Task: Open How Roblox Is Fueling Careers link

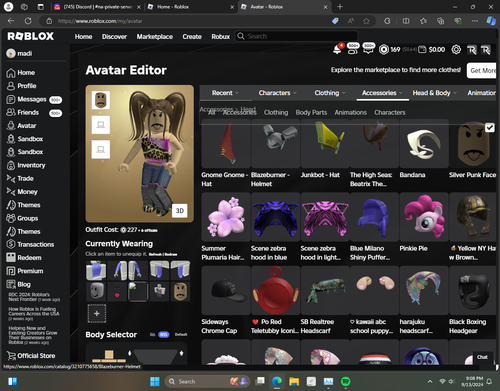Action: [34, 314]
